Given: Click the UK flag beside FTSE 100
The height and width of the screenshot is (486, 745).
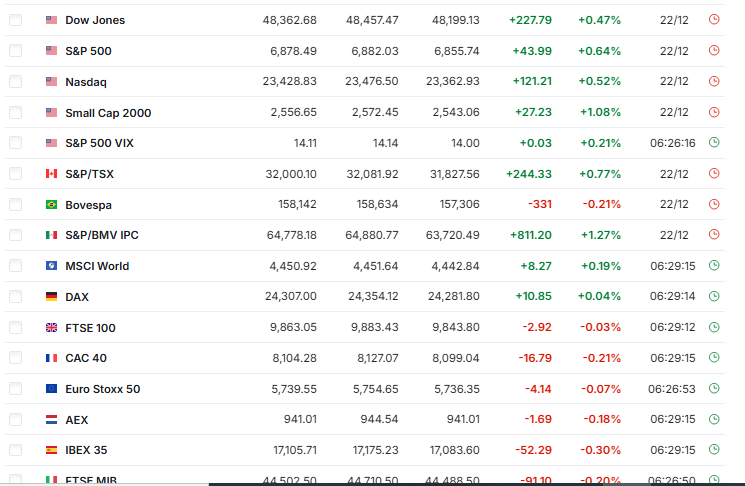Looking at the screenshot, I should tap(51, 327).
